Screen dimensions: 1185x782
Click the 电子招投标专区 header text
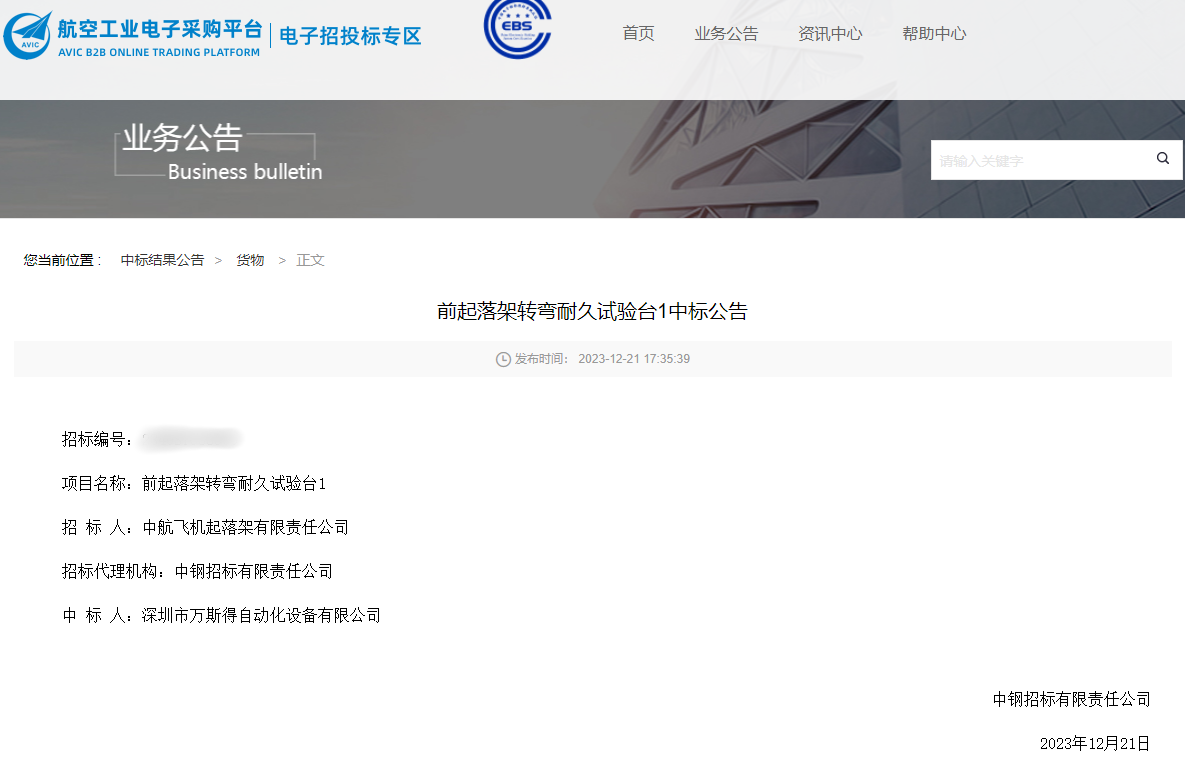[x=350, y=36]
